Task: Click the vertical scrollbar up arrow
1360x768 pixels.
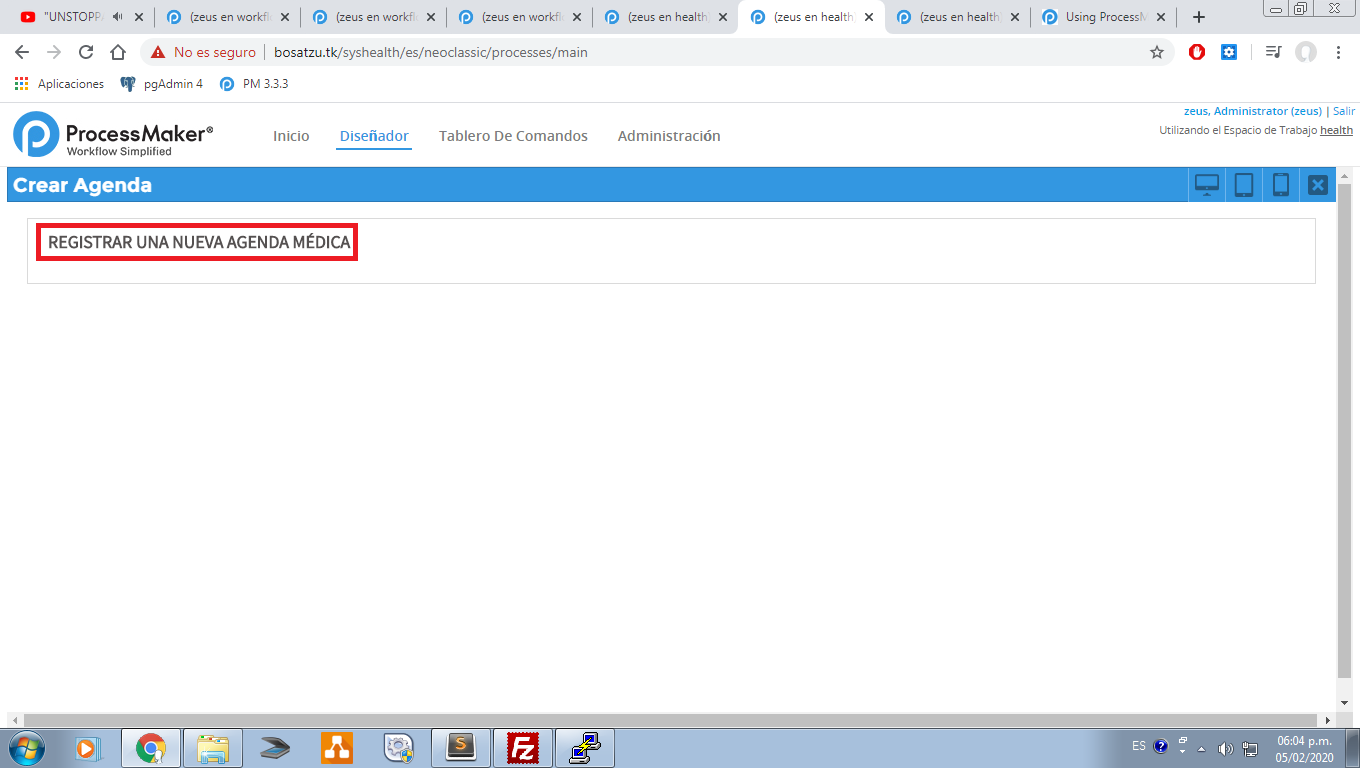Action: coord(1344,177)
